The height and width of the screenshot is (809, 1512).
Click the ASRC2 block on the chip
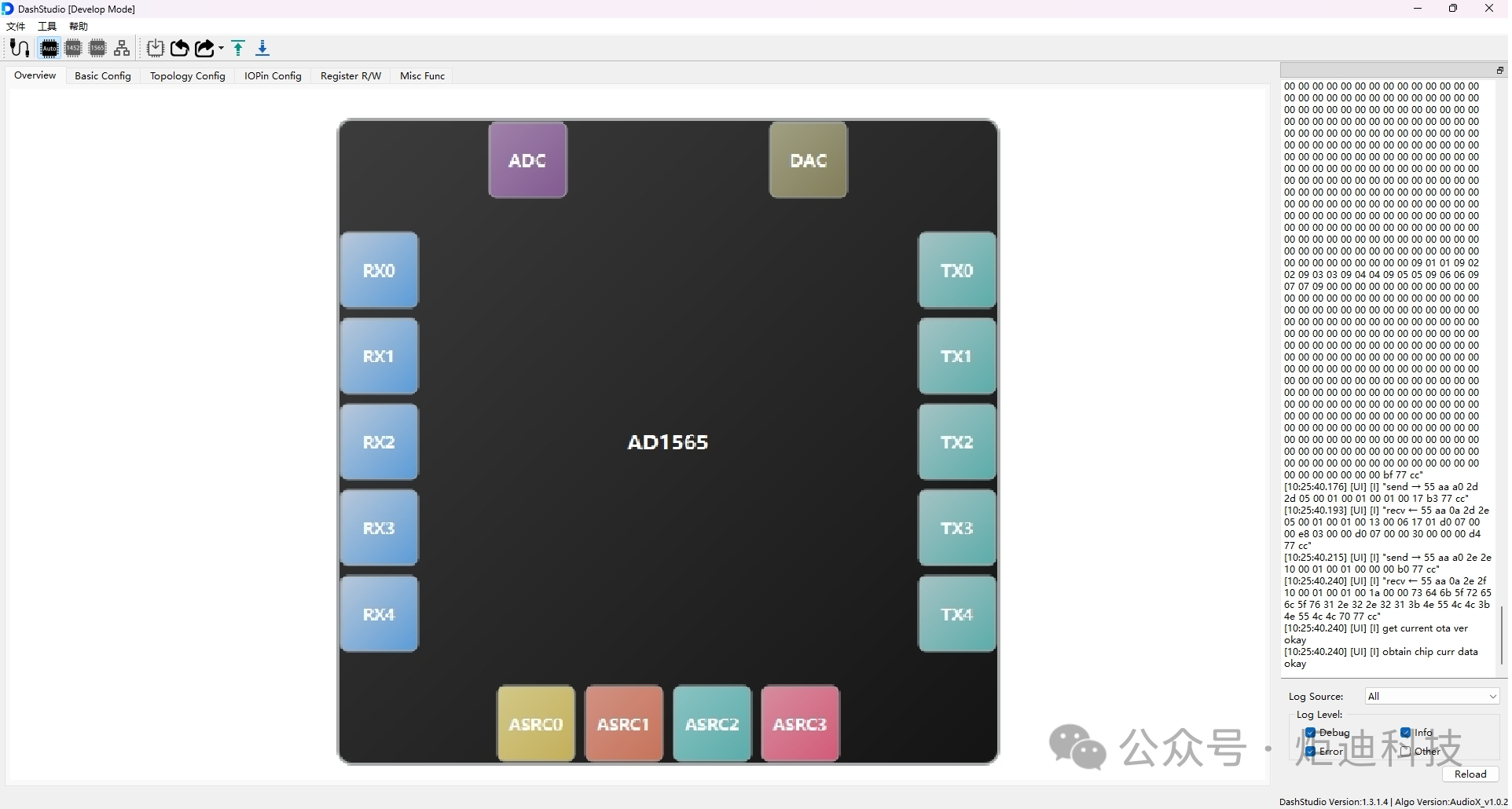coord(712,724)
